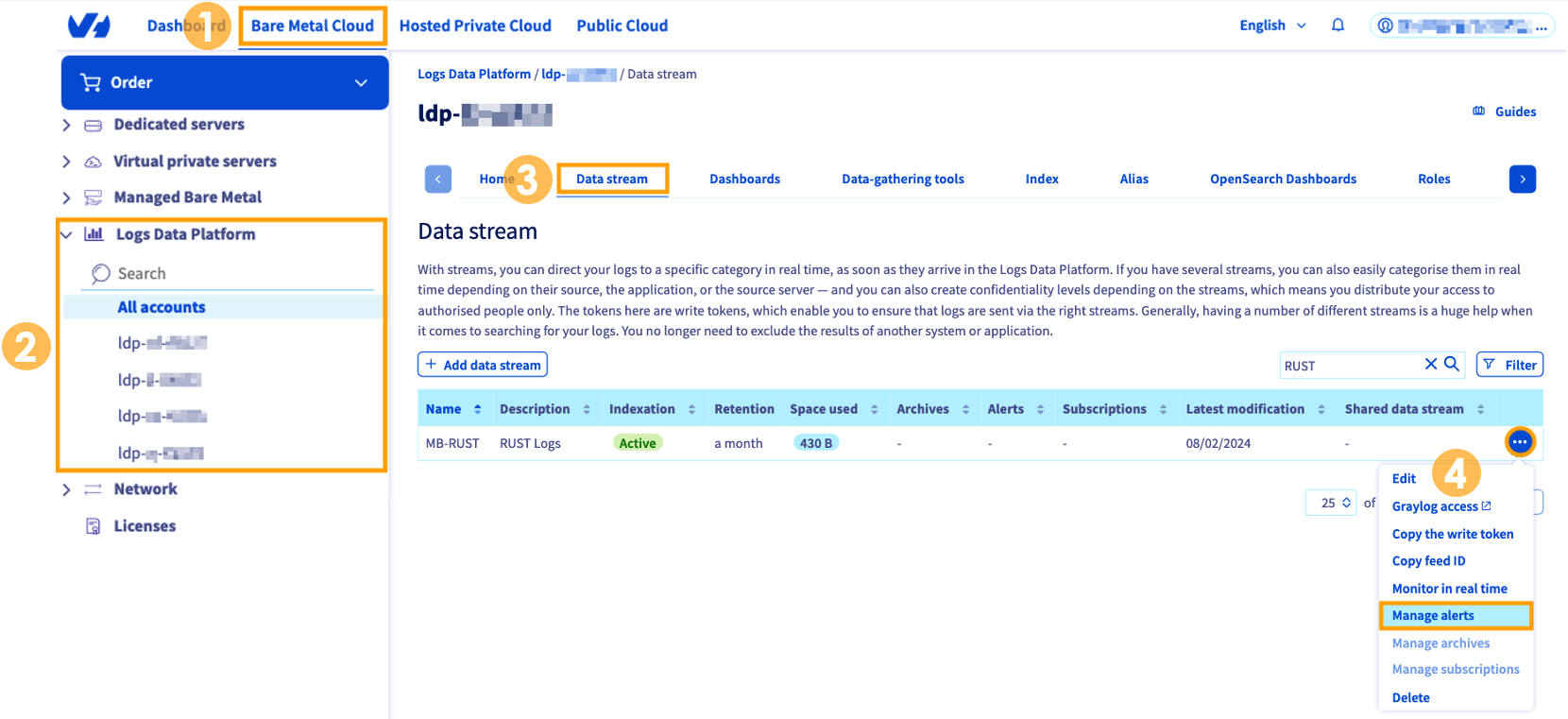The image size is (1568, 719).
Task: Open Public Cloud tab
Action: coord(622,26)
